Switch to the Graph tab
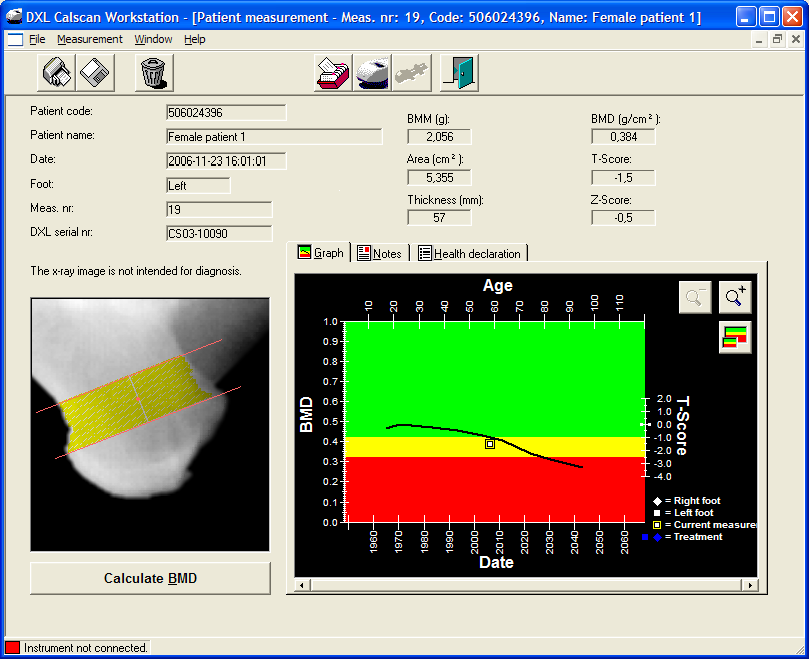 (320, 253)
